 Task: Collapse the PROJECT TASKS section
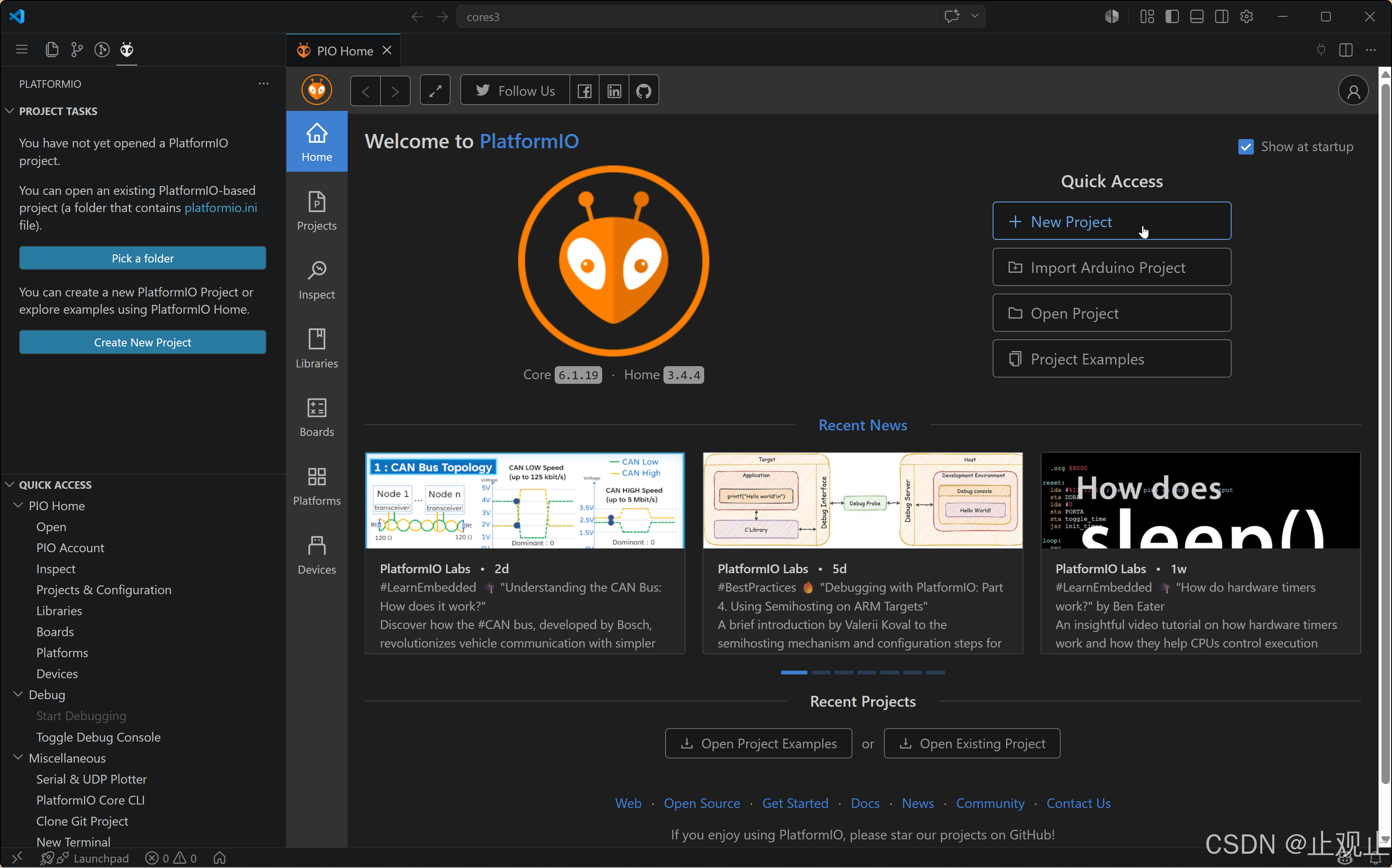coord(10,111)
